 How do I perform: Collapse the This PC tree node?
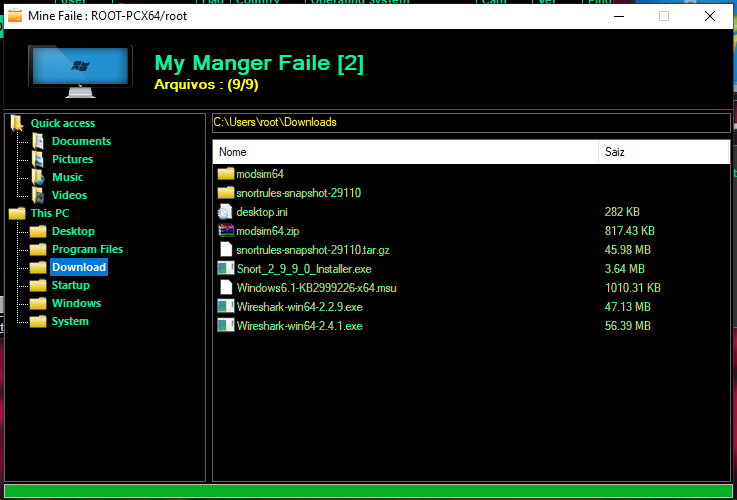49,213
